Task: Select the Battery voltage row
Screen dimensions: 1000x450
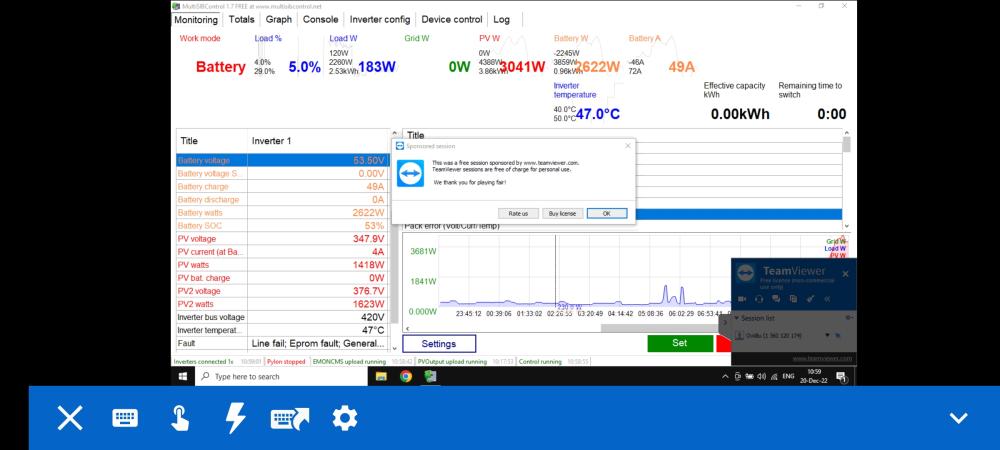Action: click(282, 161)
